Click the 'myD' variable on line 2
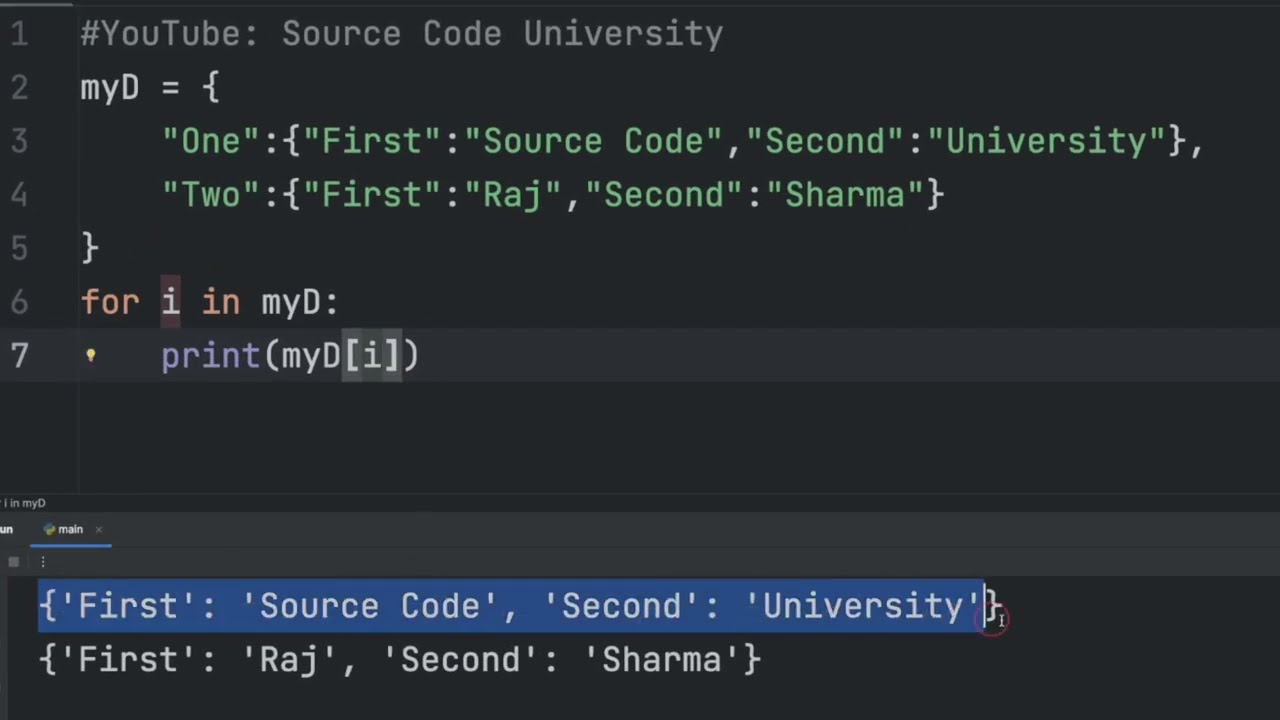The width and height of the screenshot is (1280, 720). [110, 88]
